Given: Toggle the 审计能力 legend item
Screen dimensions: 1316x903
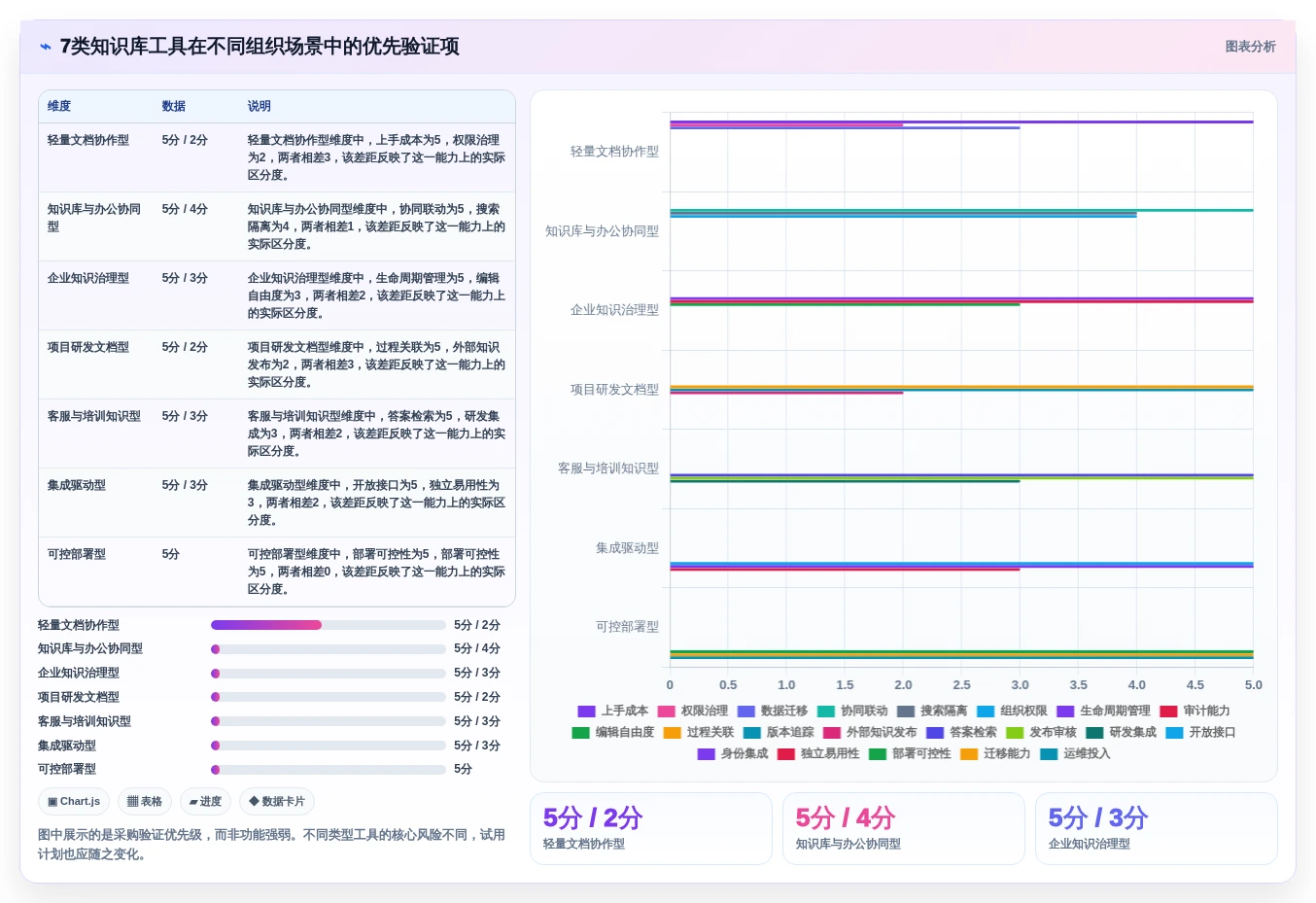Looking at the screenshot, I should [x=1195, y=712].
